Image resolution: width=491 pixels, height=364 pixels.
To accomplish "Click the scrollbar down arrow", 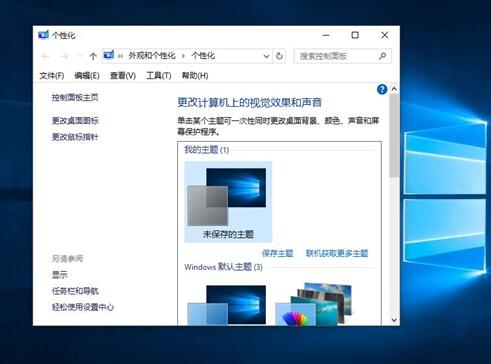I will click(x=394, y=320).
